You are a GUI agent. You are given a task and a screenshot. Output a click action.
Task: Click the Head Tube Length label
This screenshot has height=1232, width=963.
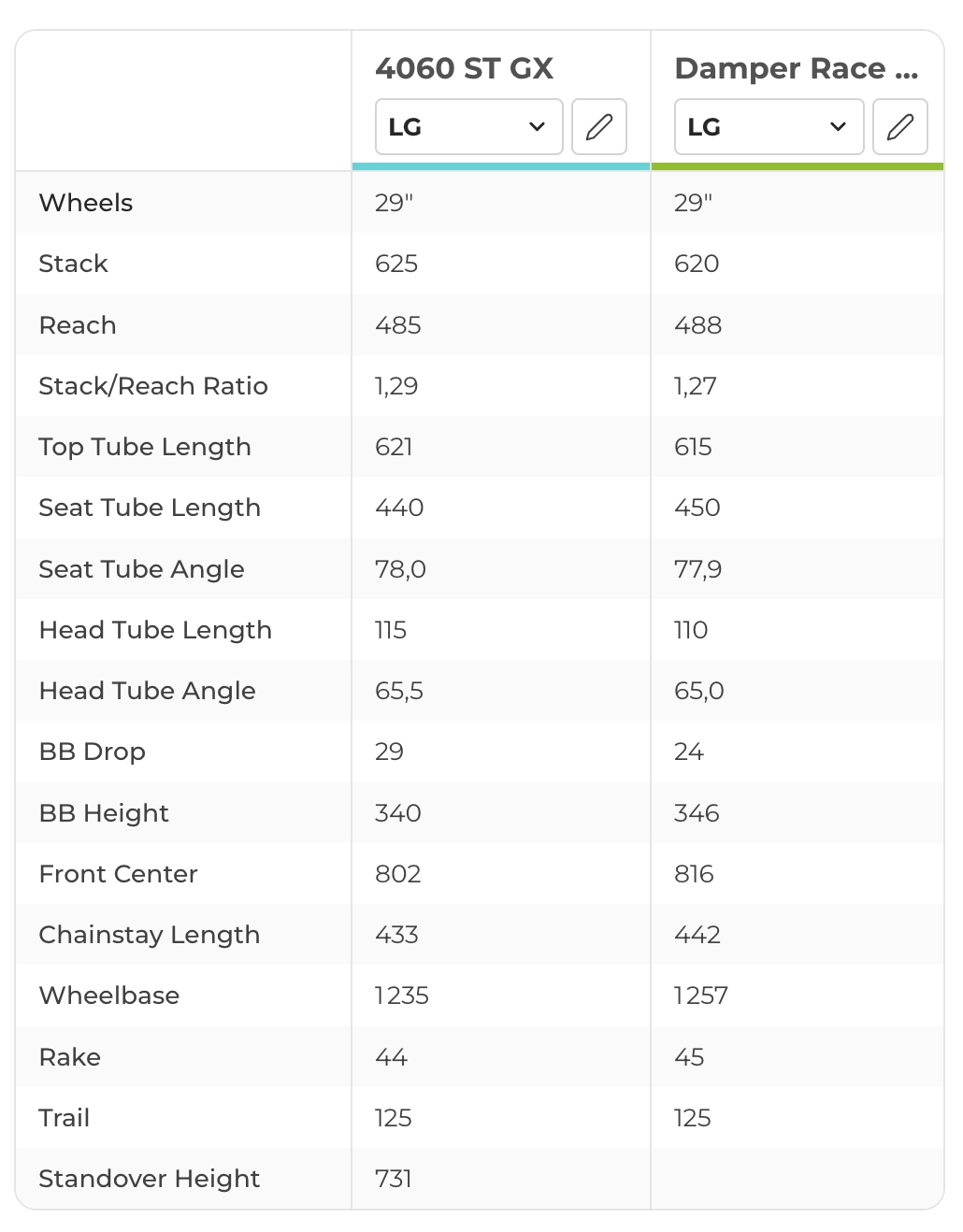pyautogui.click(x=155, y=630)
